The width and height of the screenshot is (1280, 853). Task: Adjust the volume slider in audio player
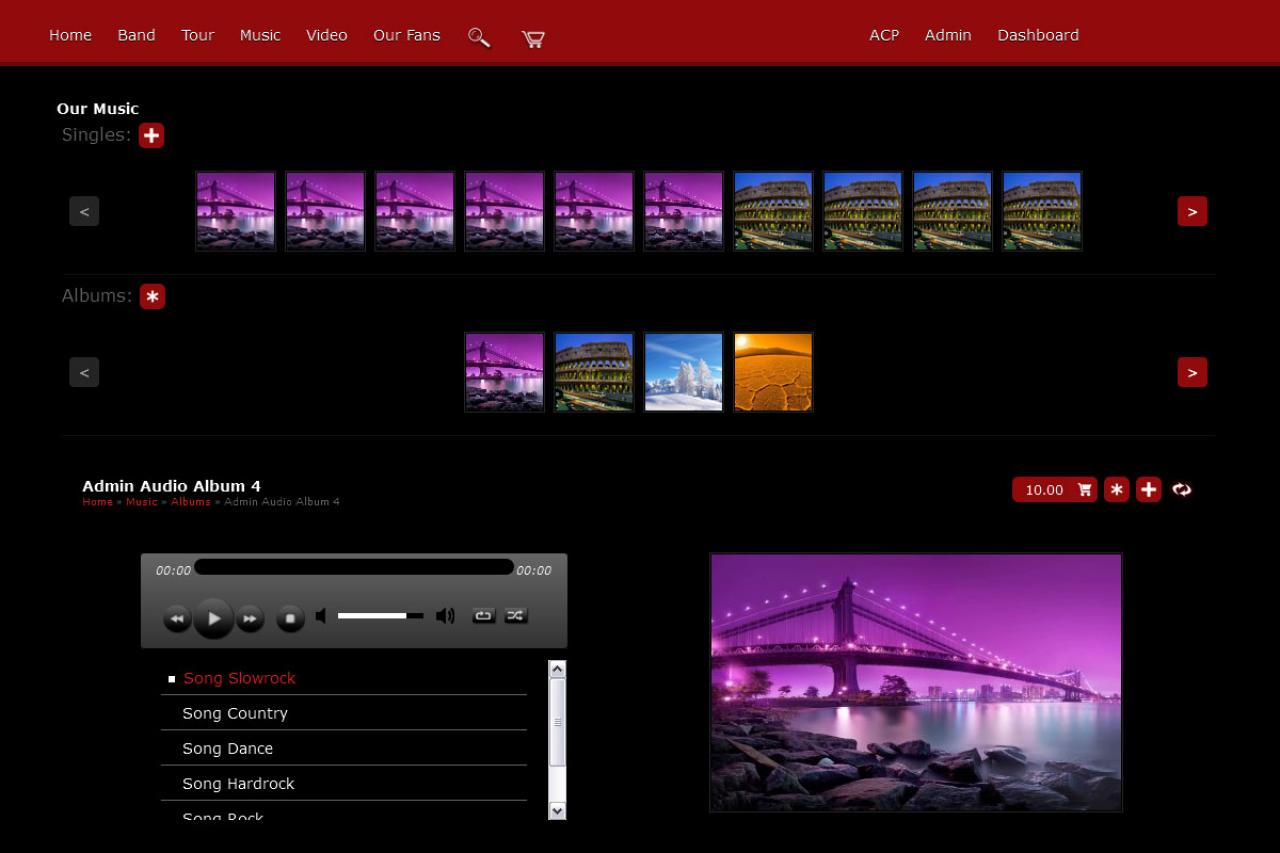coord(380,616)
